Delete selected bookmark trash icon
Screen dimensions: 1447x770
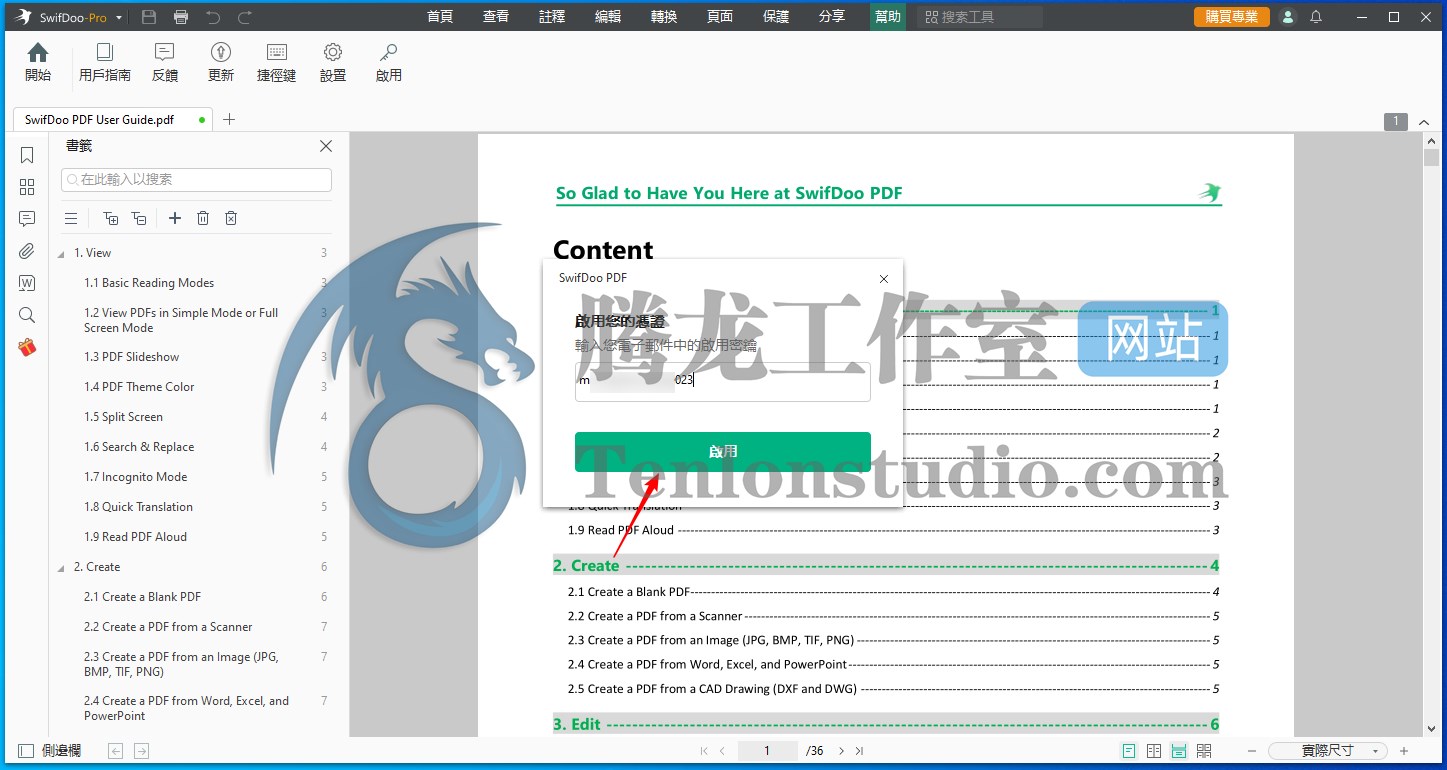pos(203,218)
